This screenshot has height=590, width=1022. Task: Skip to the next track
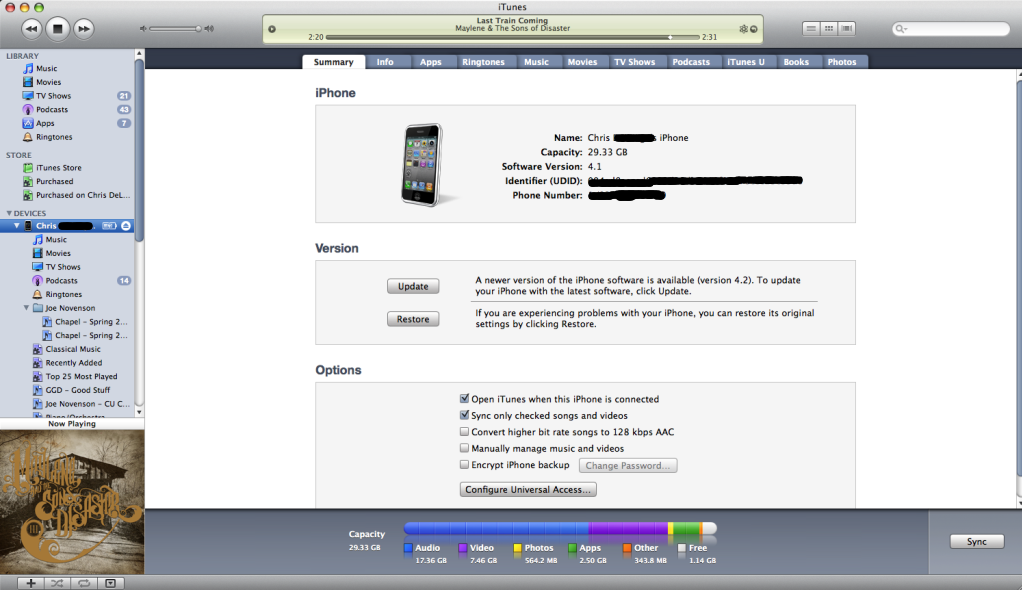83,29
